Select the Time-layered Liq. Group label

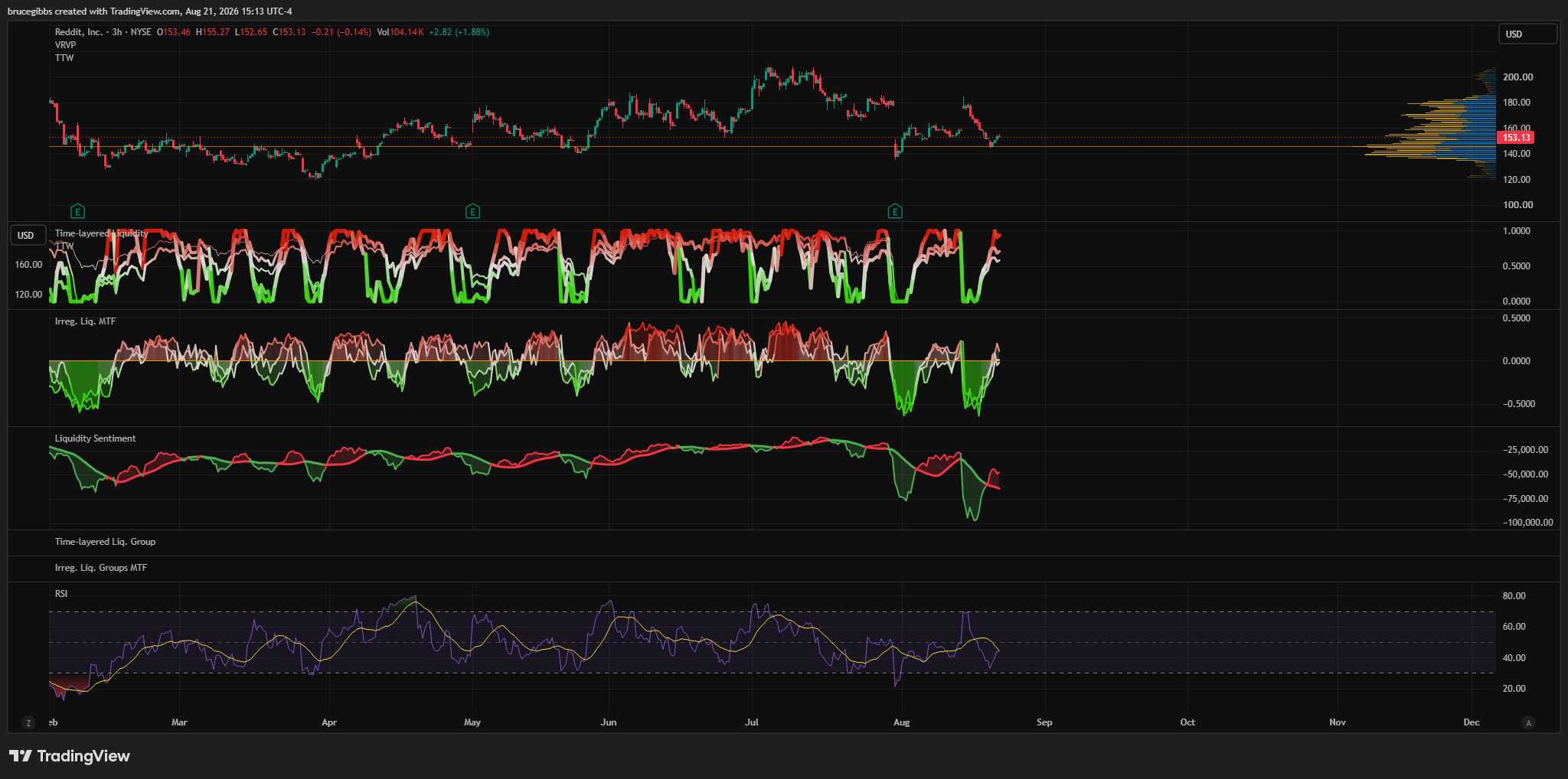pyautogui.click(x=105, y=542)
